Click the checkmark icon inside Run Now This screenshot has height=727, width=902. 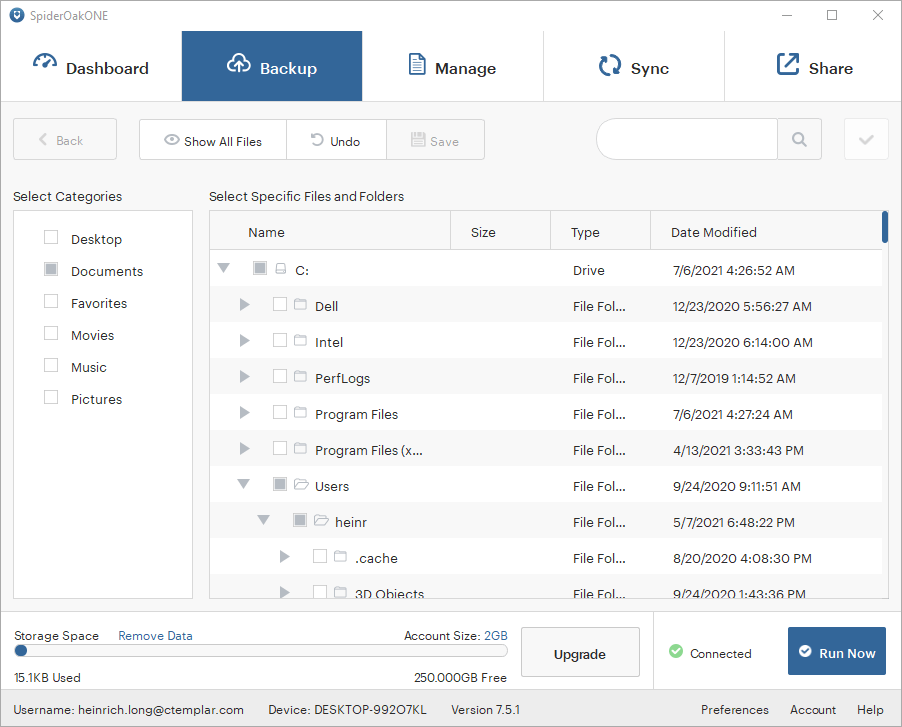click(x=805, y=651)
